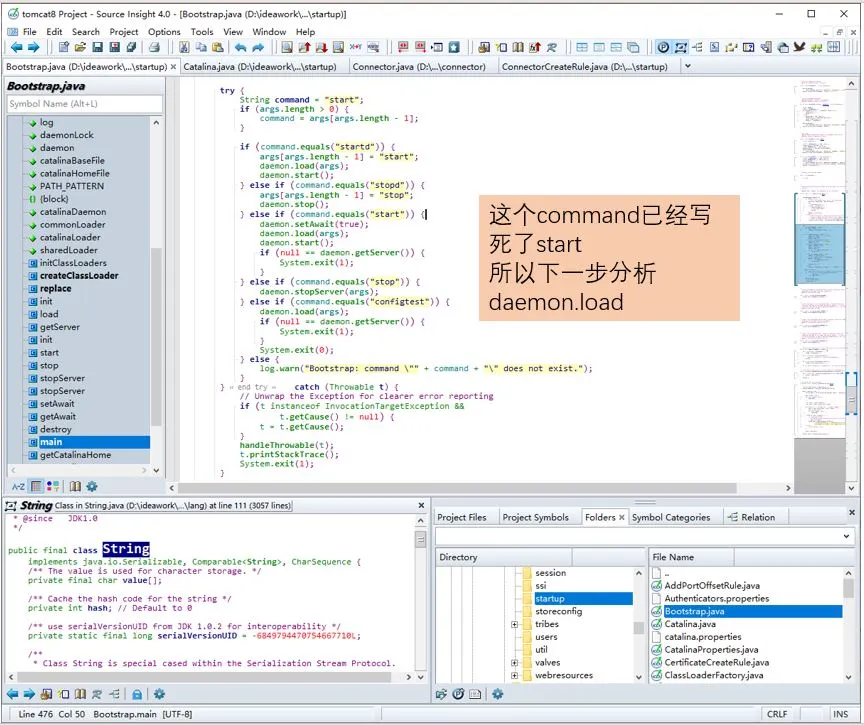This screenshot has height=725, width=864.
Task: Select Catalina.java in the File Name list
Action: pyautogui.click(x=690, y=624)
